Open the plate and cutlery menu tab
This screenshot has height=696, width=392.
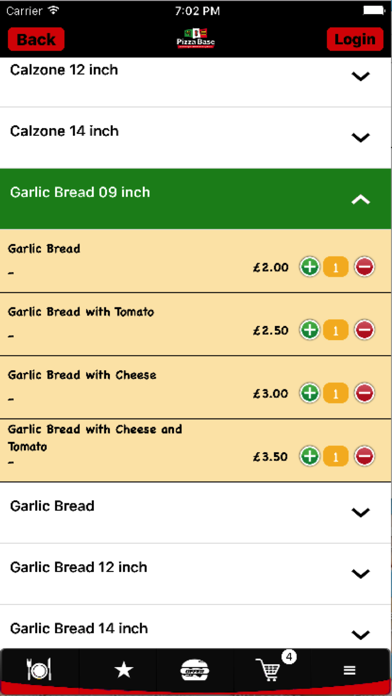39,669
